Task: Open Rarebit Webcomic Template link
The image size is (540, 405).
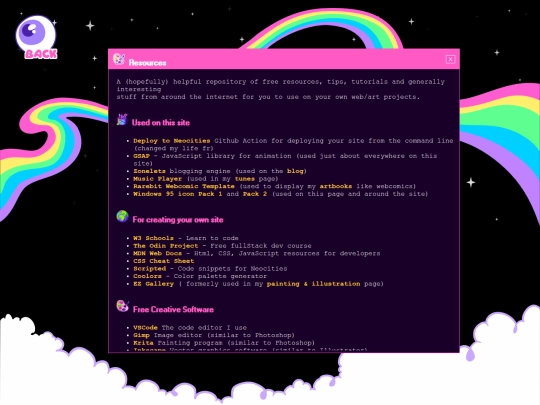Action: (184, 186)
